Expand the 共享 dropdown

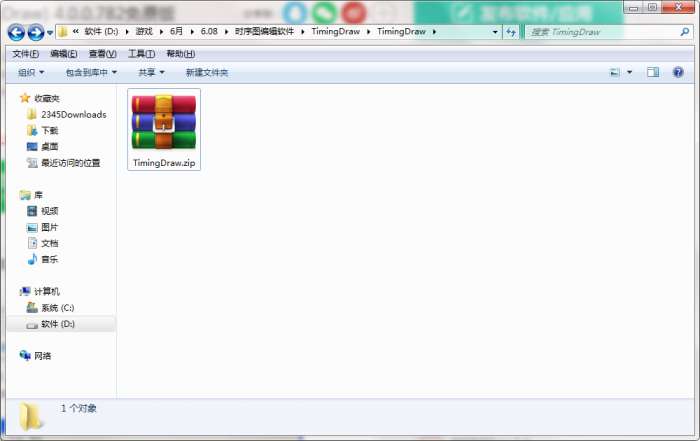[x=151, y=72]
